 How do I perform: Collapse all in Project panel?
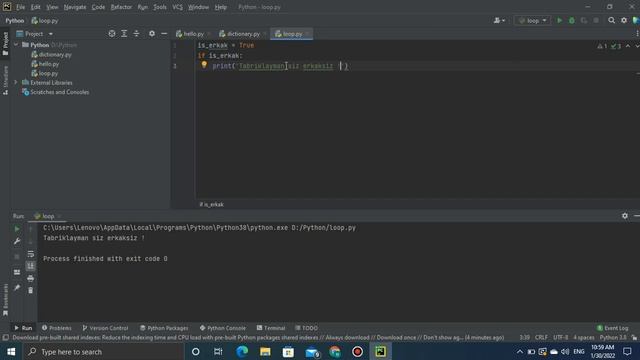[136, 34]
